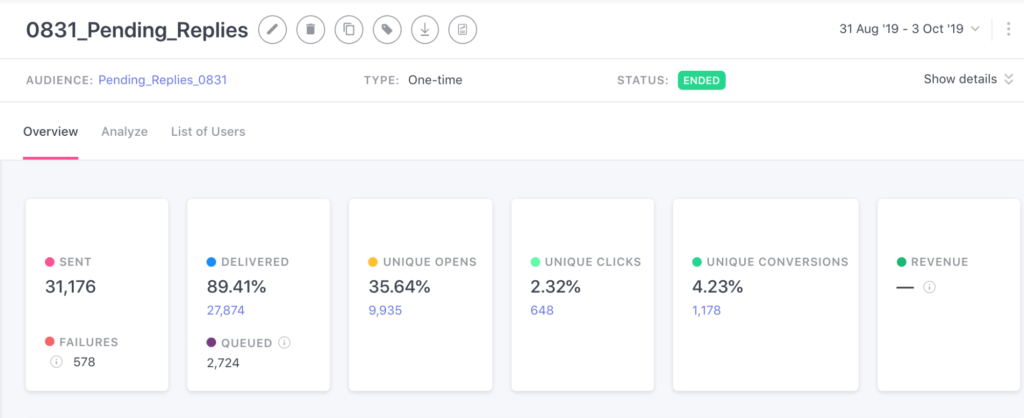Duplicate the campaign with copy icon

(348, 30)
